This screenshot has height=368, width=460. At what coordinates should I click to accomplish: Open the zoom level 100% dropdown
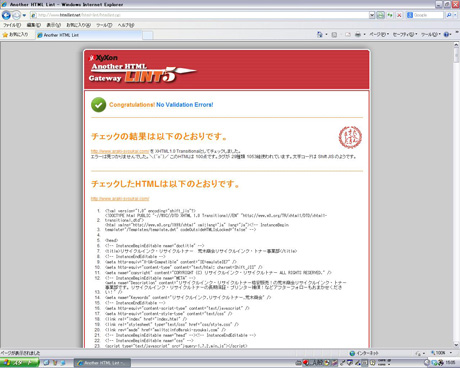coord(441,353)
